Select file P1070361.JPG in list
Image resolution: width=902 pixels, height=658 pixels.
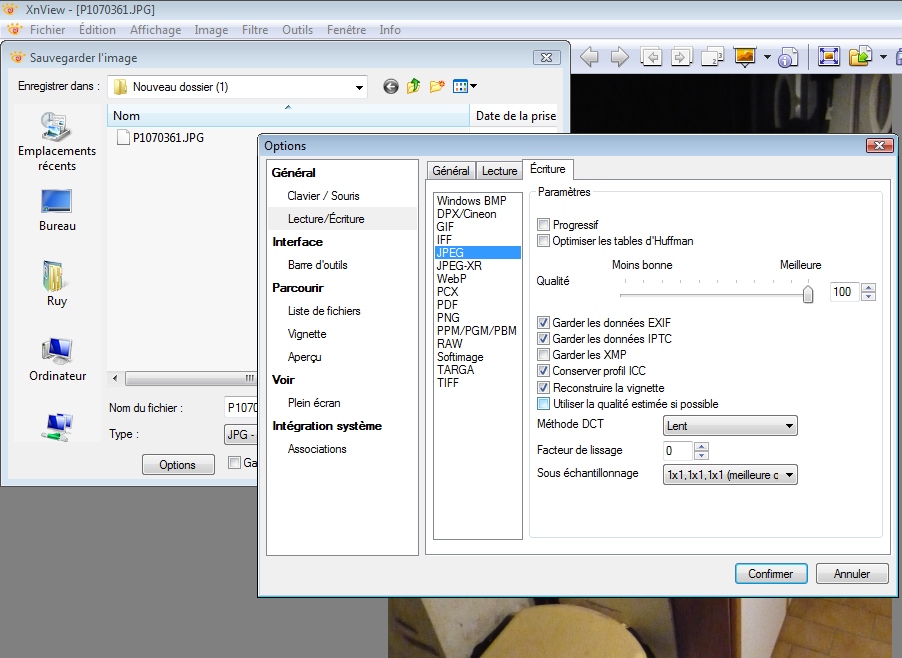tap(160, 137)
